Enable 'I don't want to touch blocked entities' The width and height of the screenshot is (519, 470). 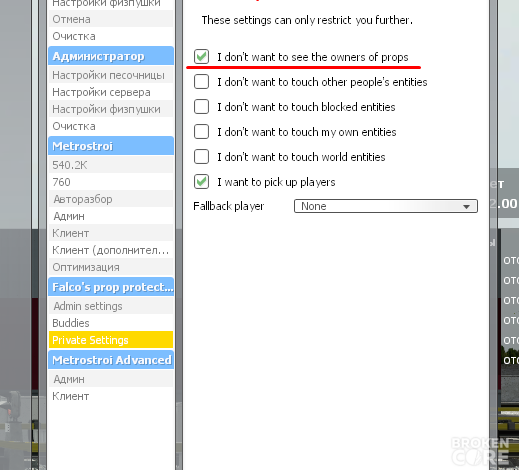(201, 107)
